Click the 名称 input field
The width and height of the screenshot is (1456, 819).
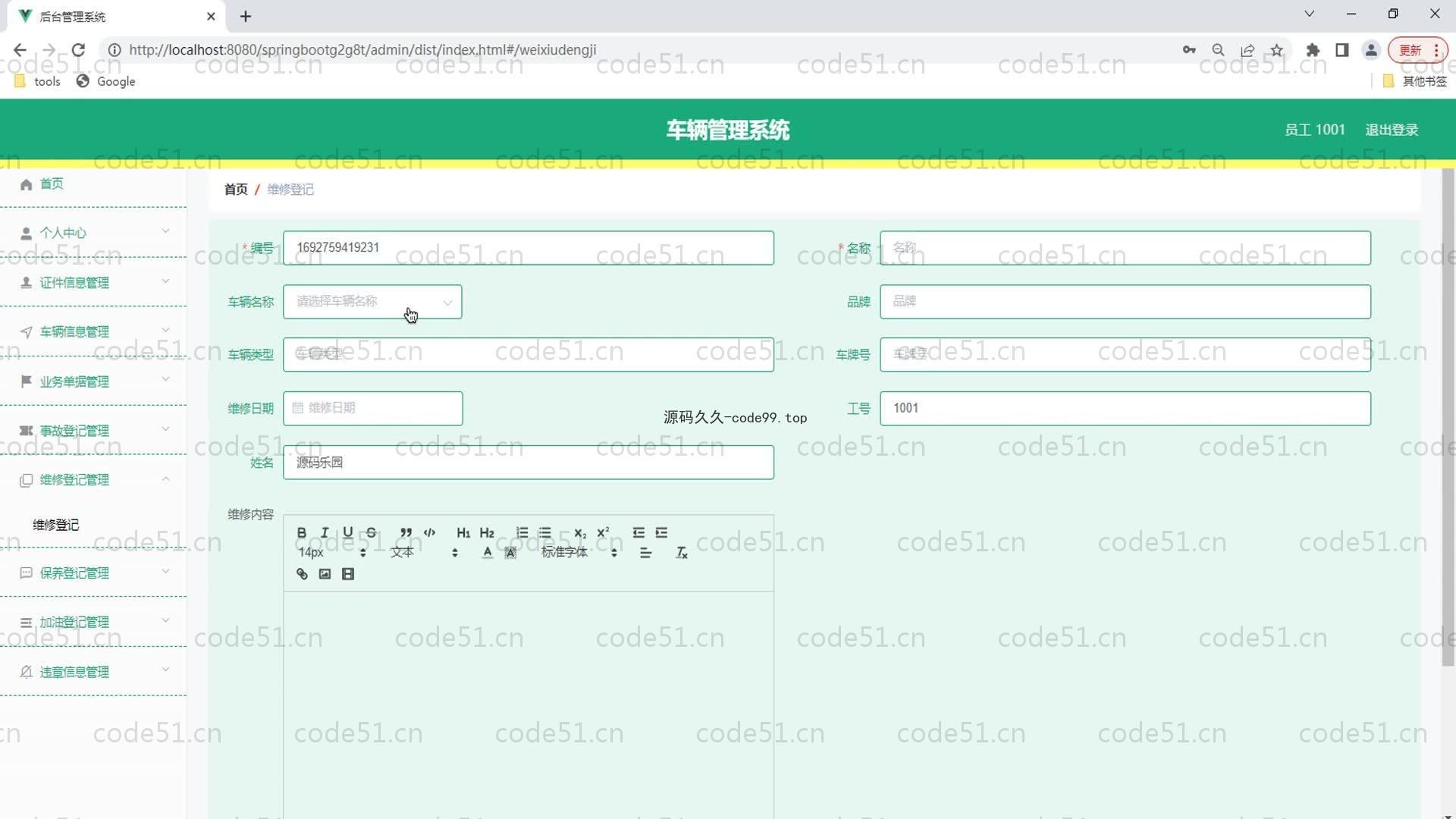point(1125,248)
